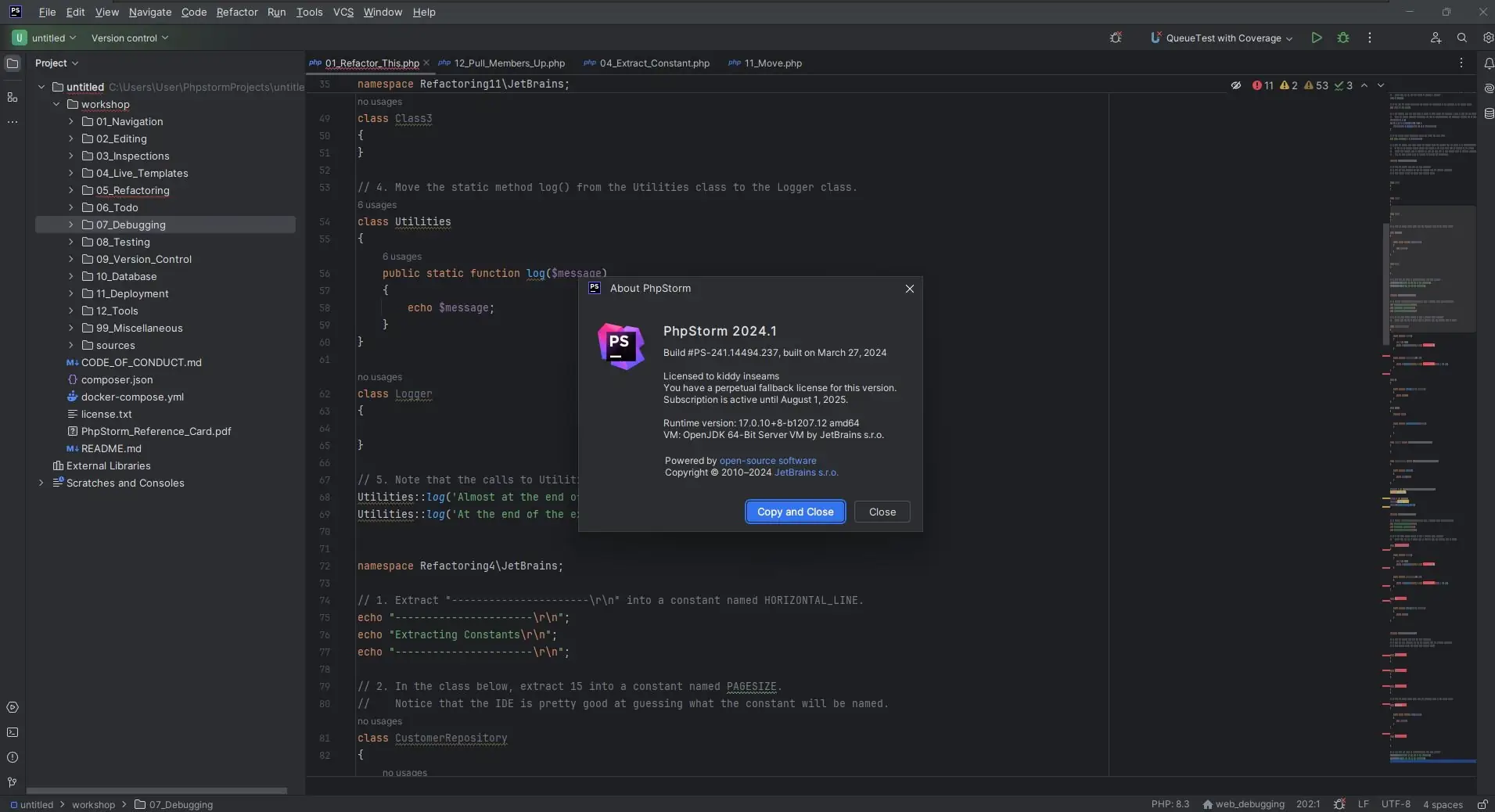Open the Problems tool window icon
The height and width of the screenshot is (812, 1495).
[12, 757]
